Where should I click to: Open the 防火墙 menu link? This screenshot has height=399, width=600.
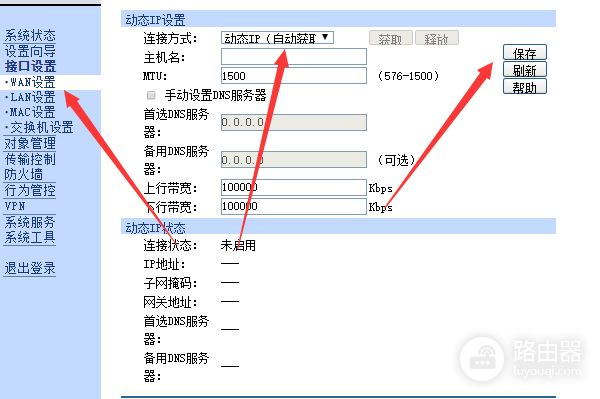coord(23,174)
